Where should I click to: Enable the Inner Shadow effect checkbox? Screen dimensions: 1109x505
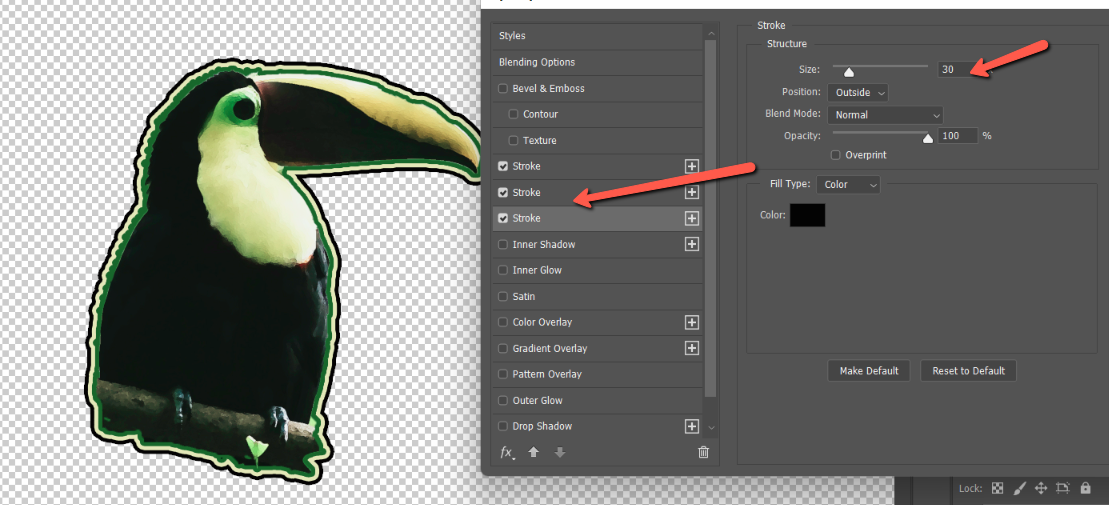point(503,245)
